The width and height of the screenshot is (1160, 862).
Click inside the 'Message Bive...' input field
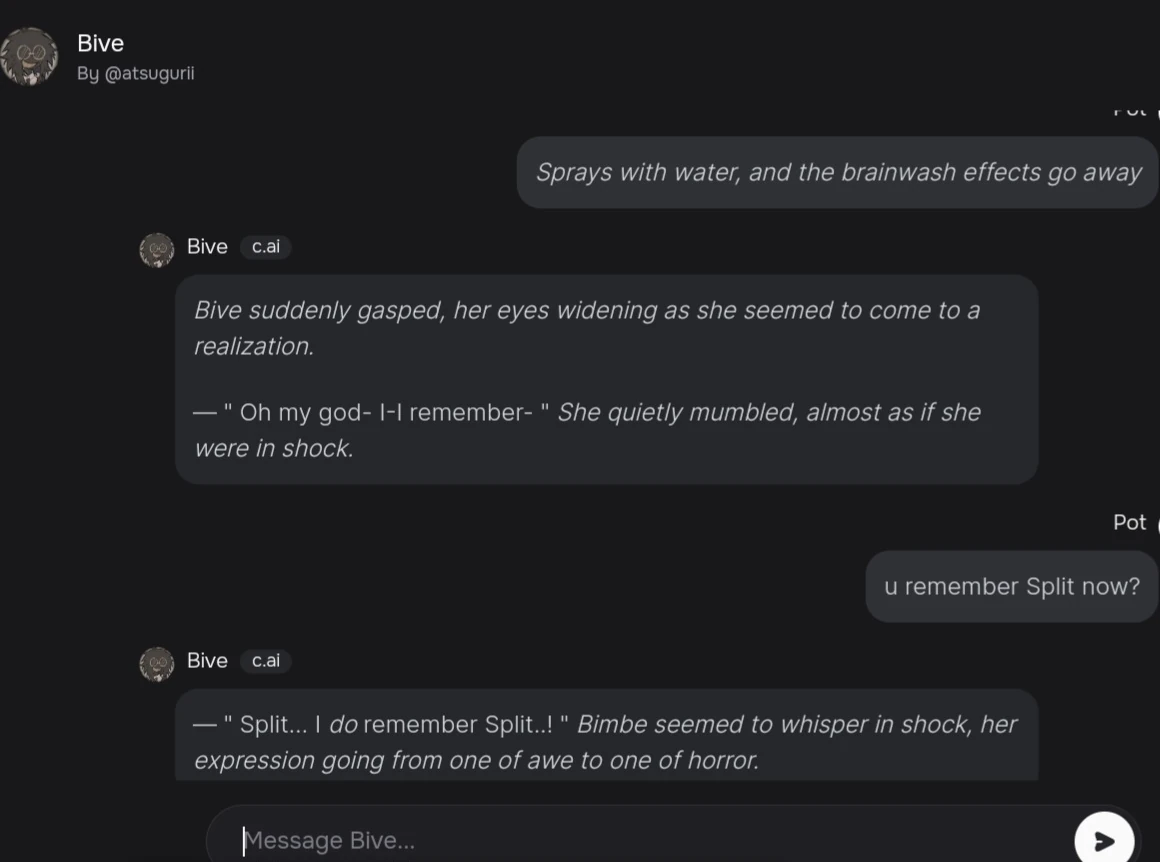pos(400,840)
